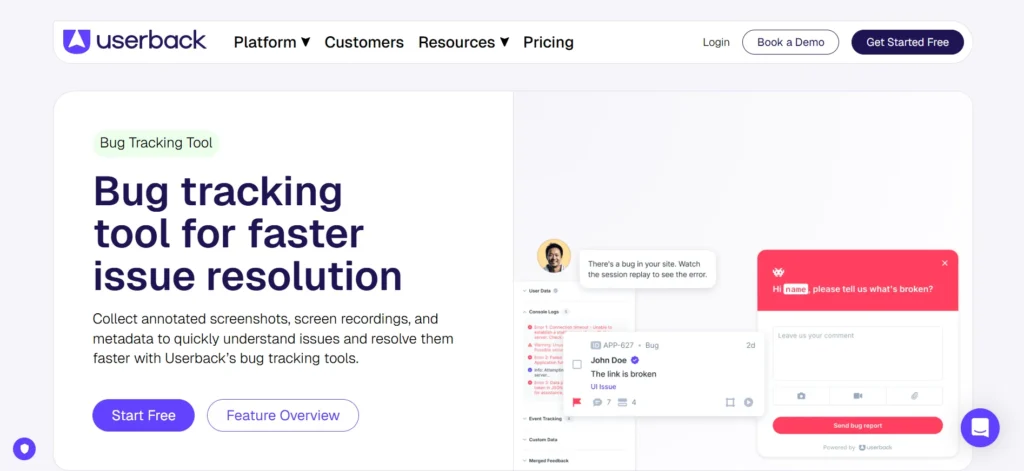This screenshot has height=471, width=1024.
Task: Expand the Merged Feedback section
Action: [x=545, y=461]
